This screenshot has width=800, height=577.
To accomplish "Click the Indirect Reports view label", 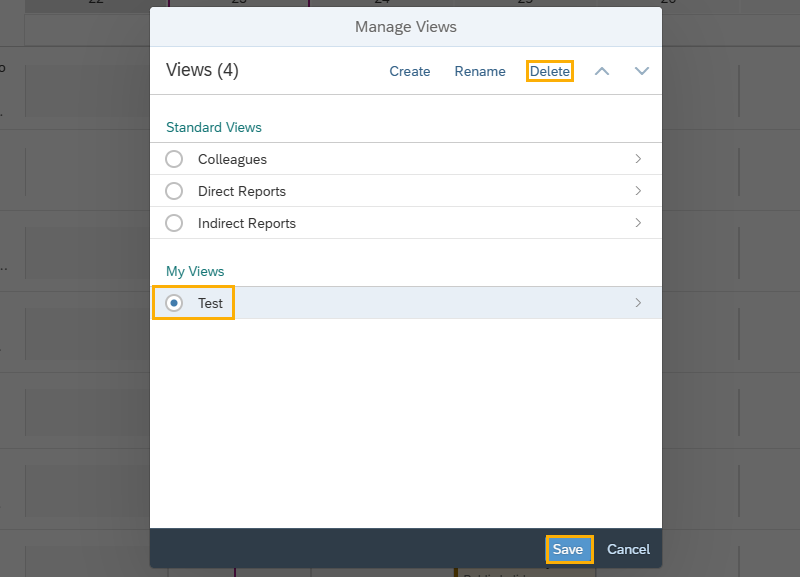I will point(247,223).
